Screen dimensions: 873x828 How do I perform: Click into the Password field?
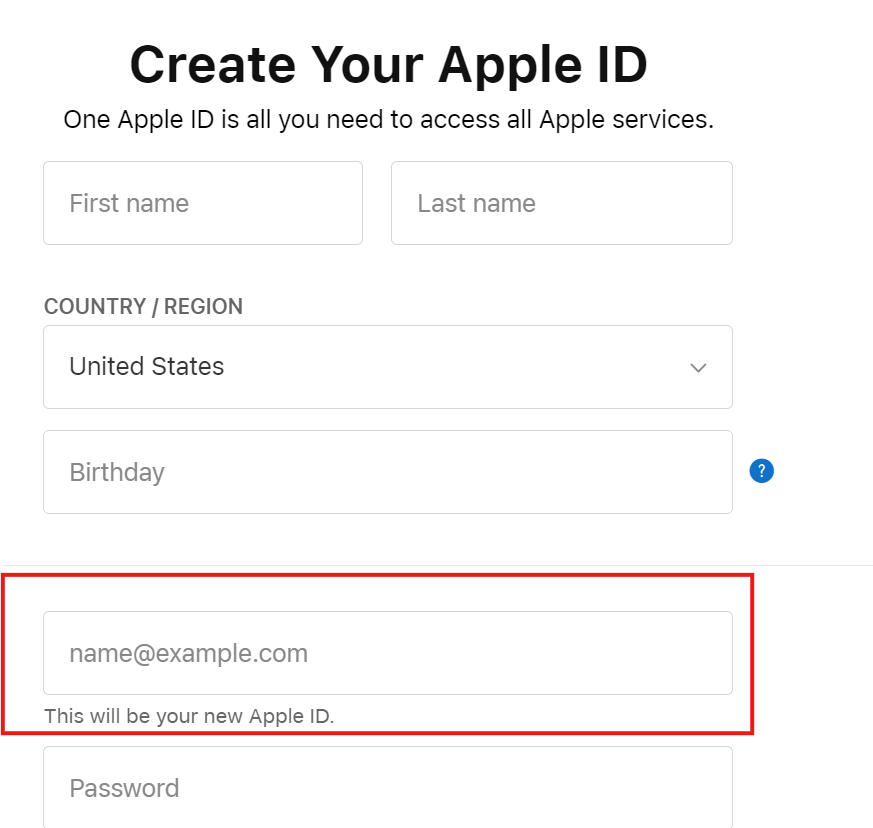click(x=388, y=787)
